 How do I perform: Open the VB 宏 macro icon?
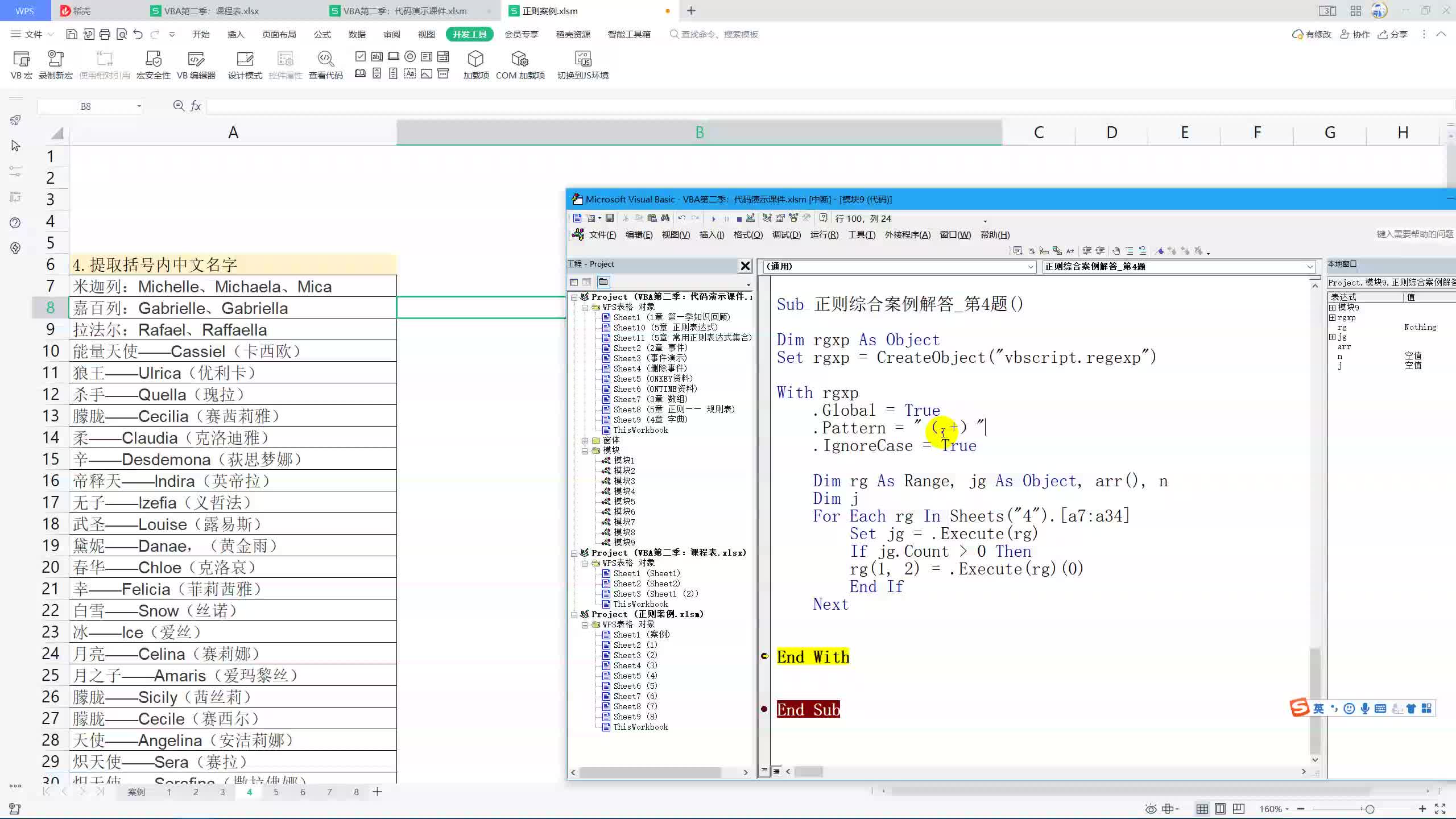pyautogui.click(x=21, y=59)
